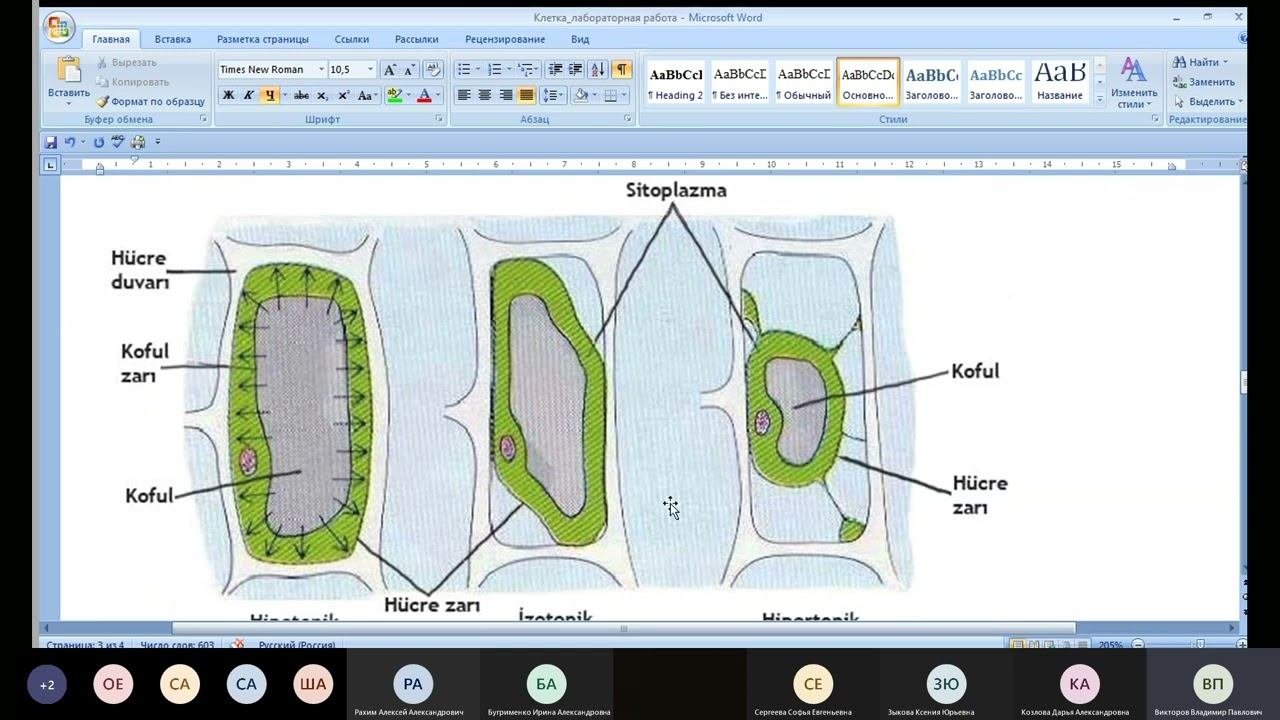
Task: Click the Change Styles (Изменить стили) button
Action: click(1133, 82)
